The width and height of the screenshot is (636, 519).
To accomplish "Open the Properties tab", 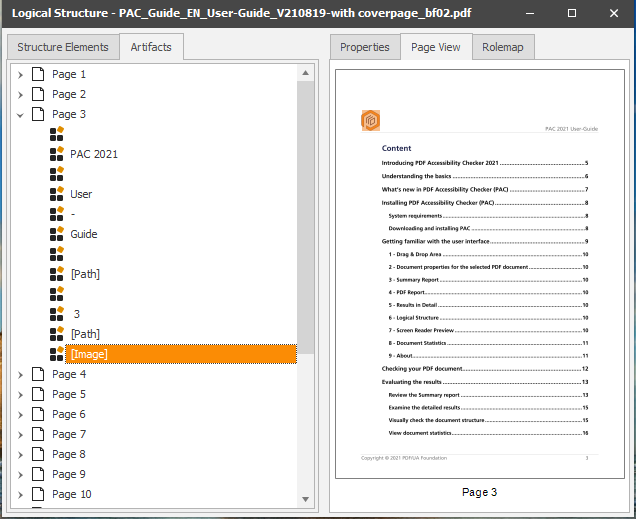I will (365, 47).
